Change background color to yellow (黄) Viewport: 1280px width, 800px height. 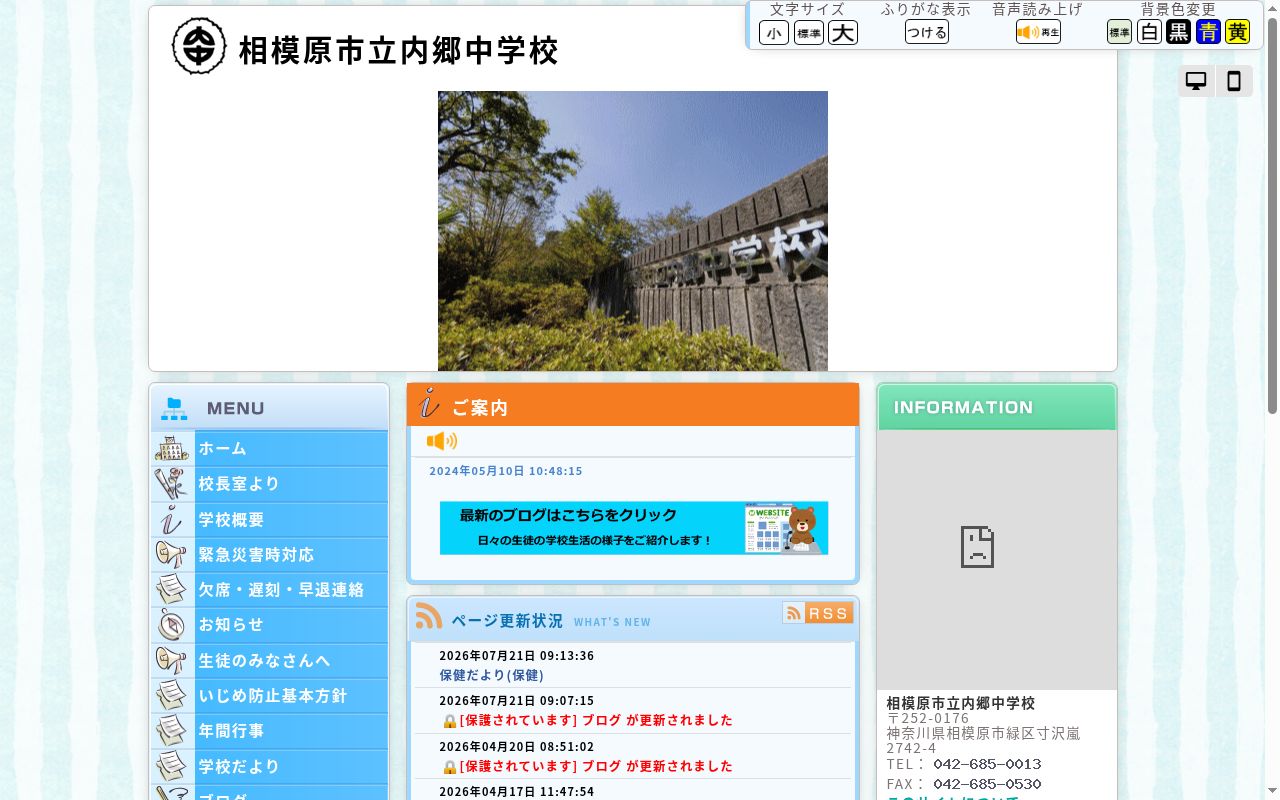[1238, 32]
